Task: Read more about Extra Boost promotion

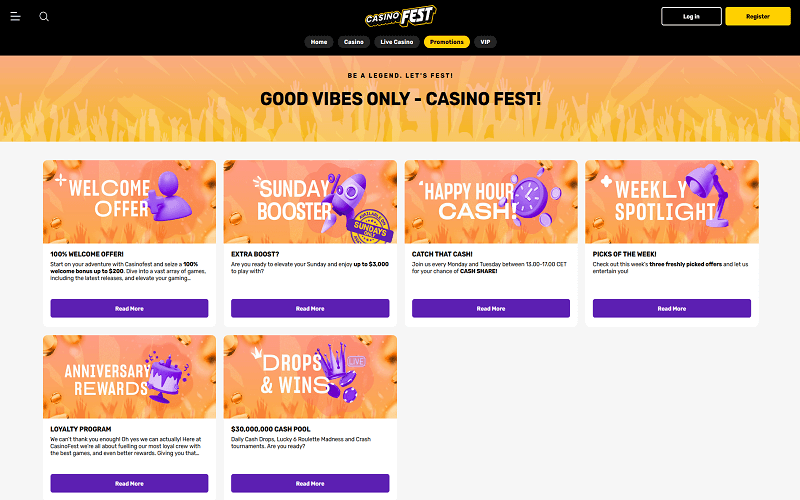Action: pos(310,308)
